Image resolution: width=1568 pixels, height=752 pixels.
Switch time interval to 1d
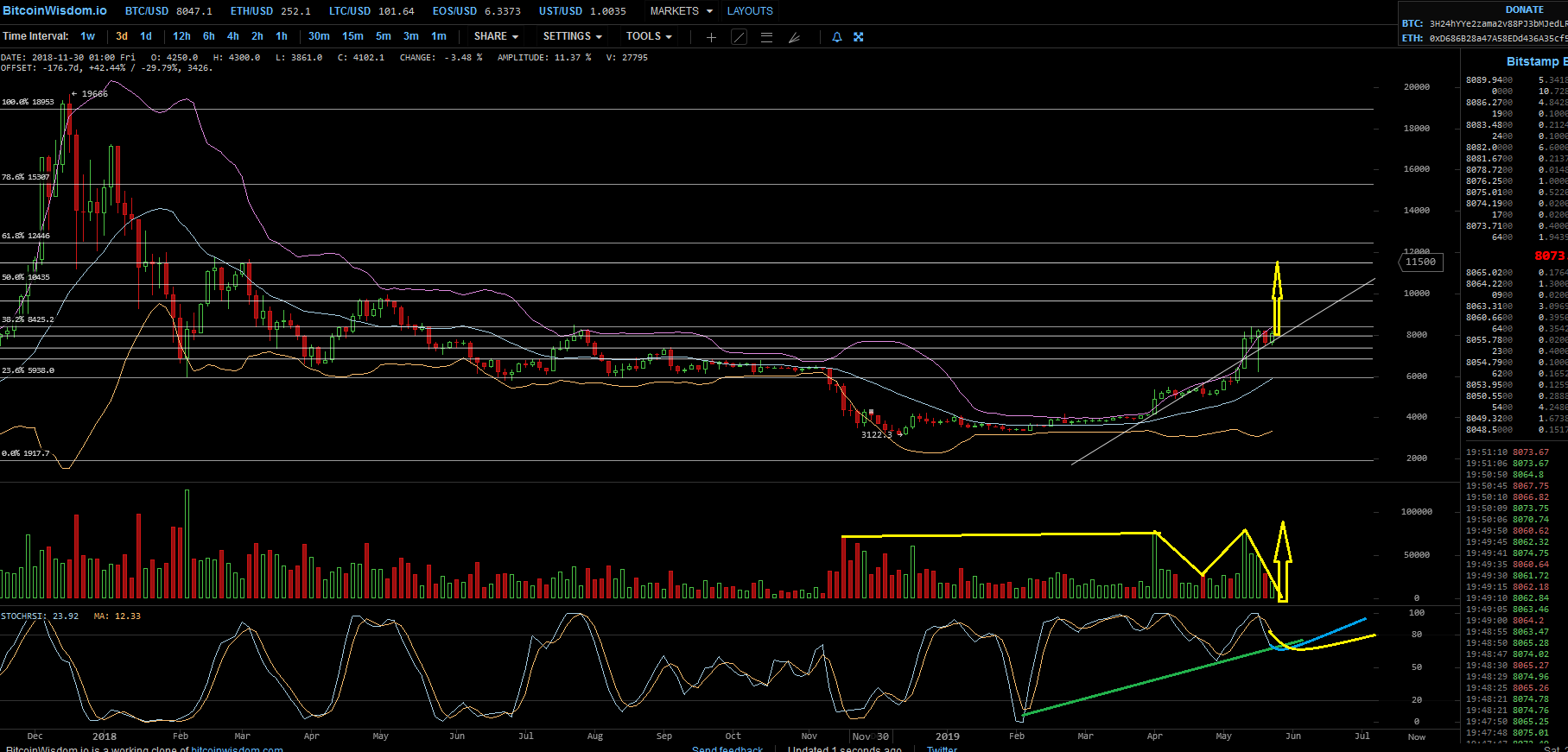click(x=146, y=36)
